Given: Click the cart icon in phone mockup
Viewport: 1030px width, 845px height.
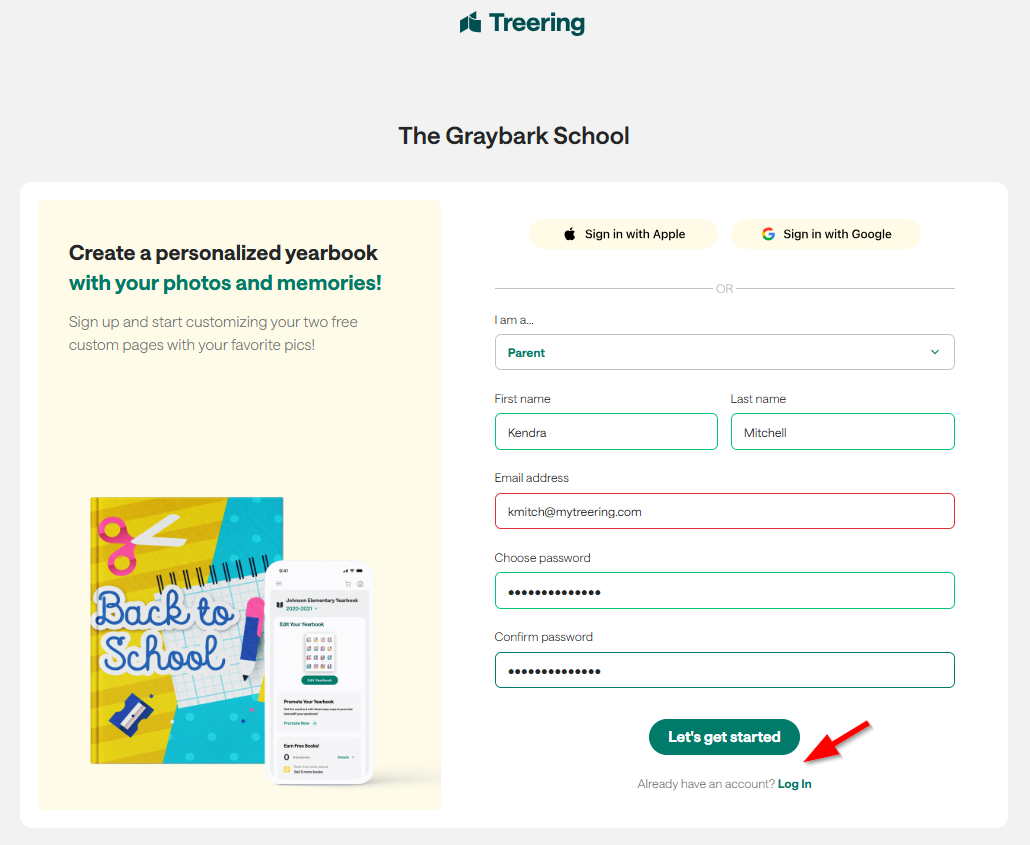Looking at the screenshot, I should (x=348, y=584).
